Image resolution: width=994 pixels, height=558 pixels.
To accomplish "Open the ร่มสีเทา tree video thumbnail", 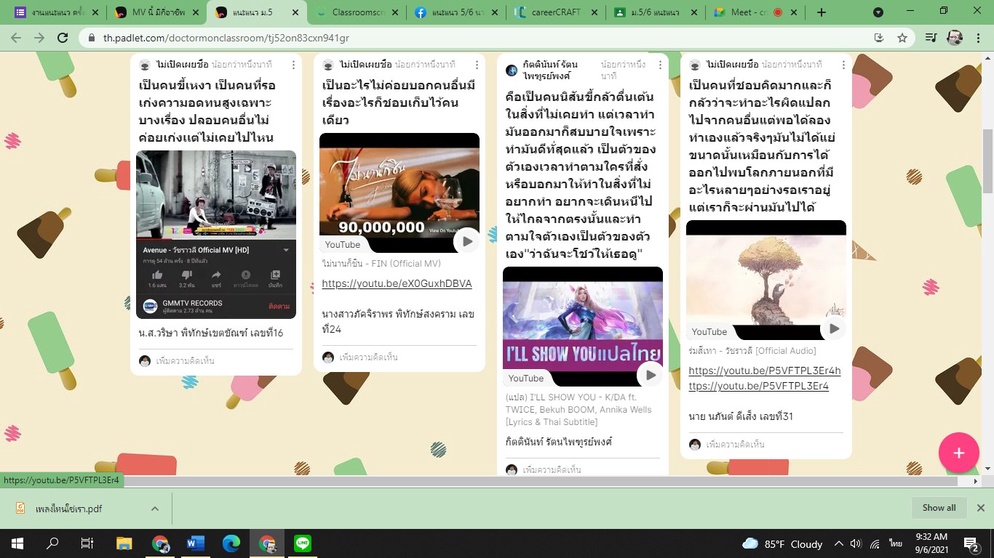I will tap(766, 280).
